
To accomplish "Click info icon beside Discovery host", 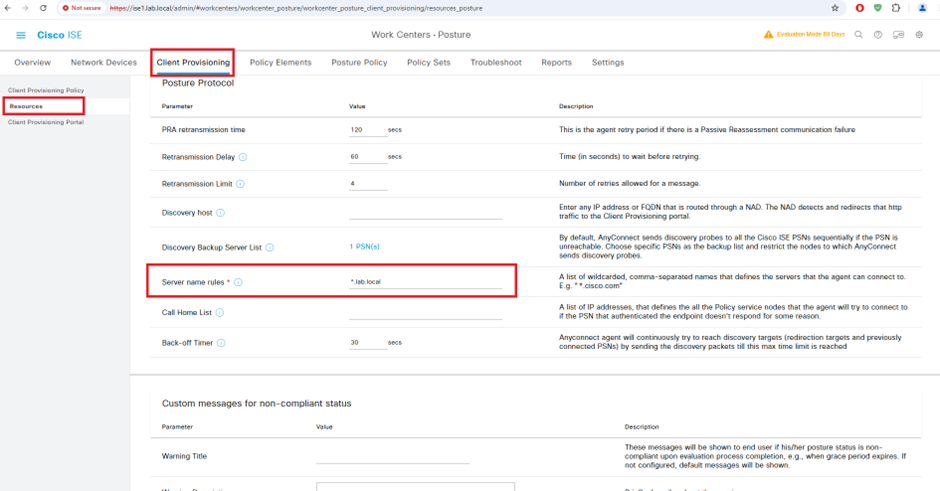I will [220, 213].
